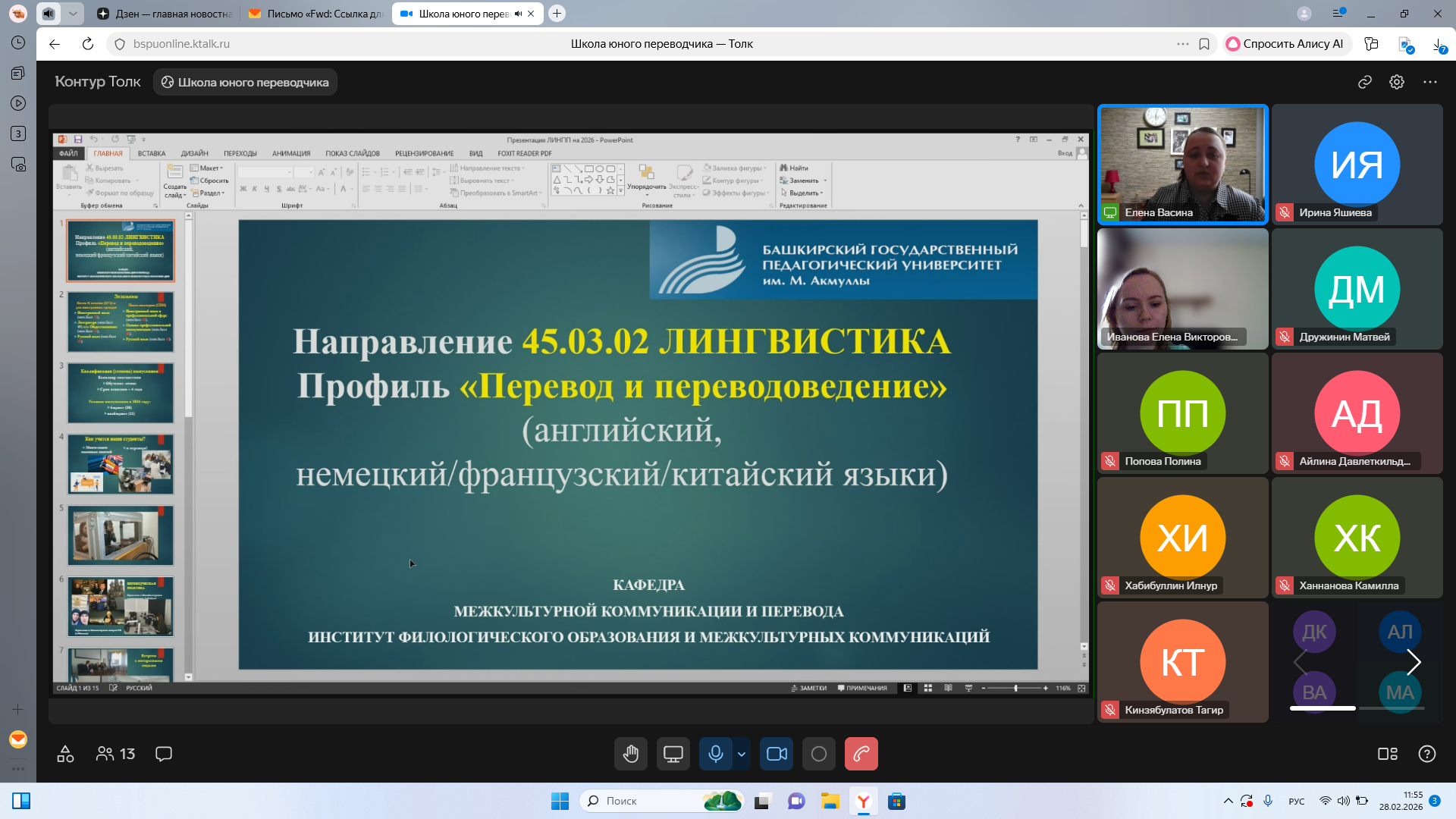Open help question mark

1426,754
